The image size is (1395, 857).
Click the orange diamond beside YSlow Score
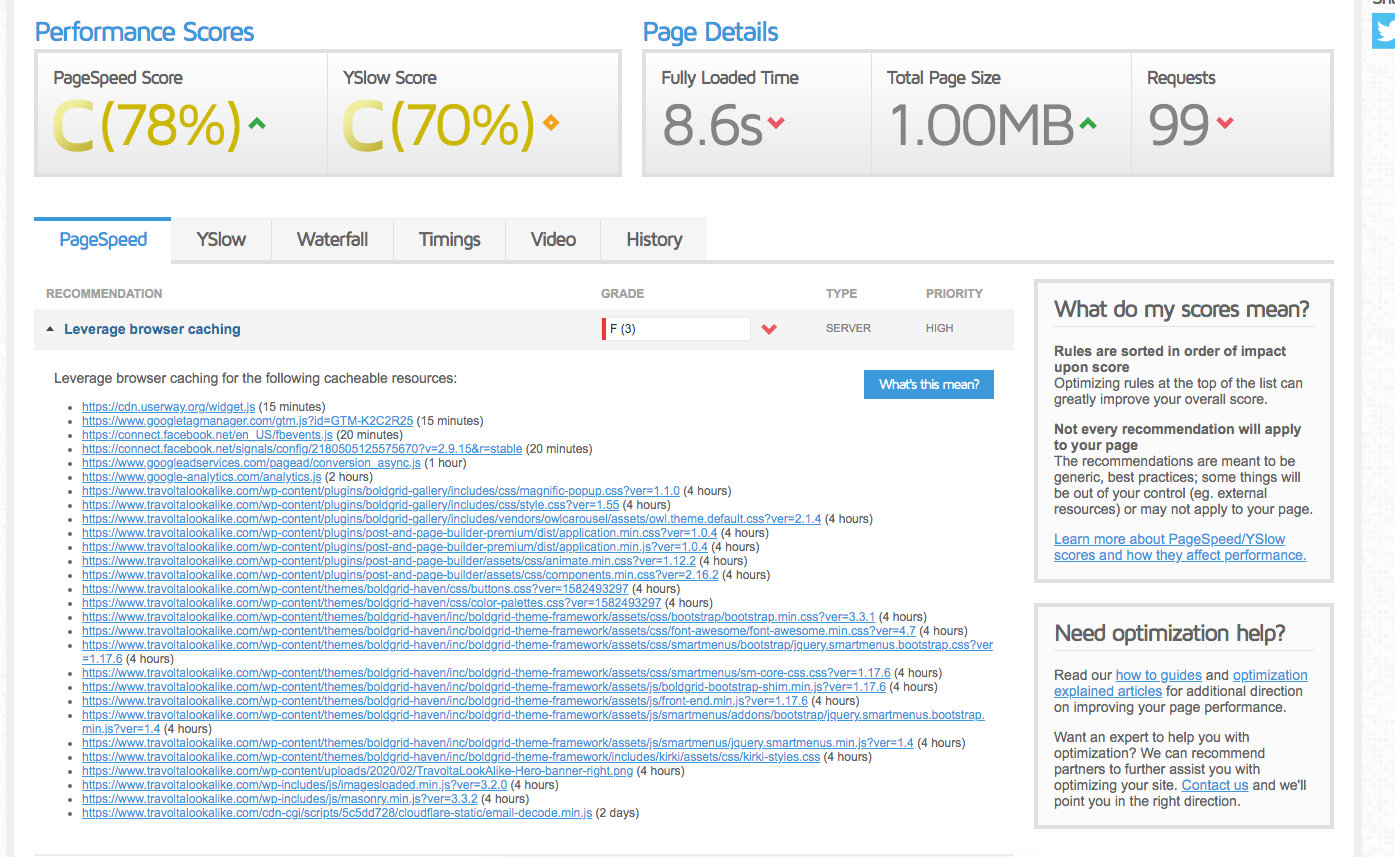(549, 123)
